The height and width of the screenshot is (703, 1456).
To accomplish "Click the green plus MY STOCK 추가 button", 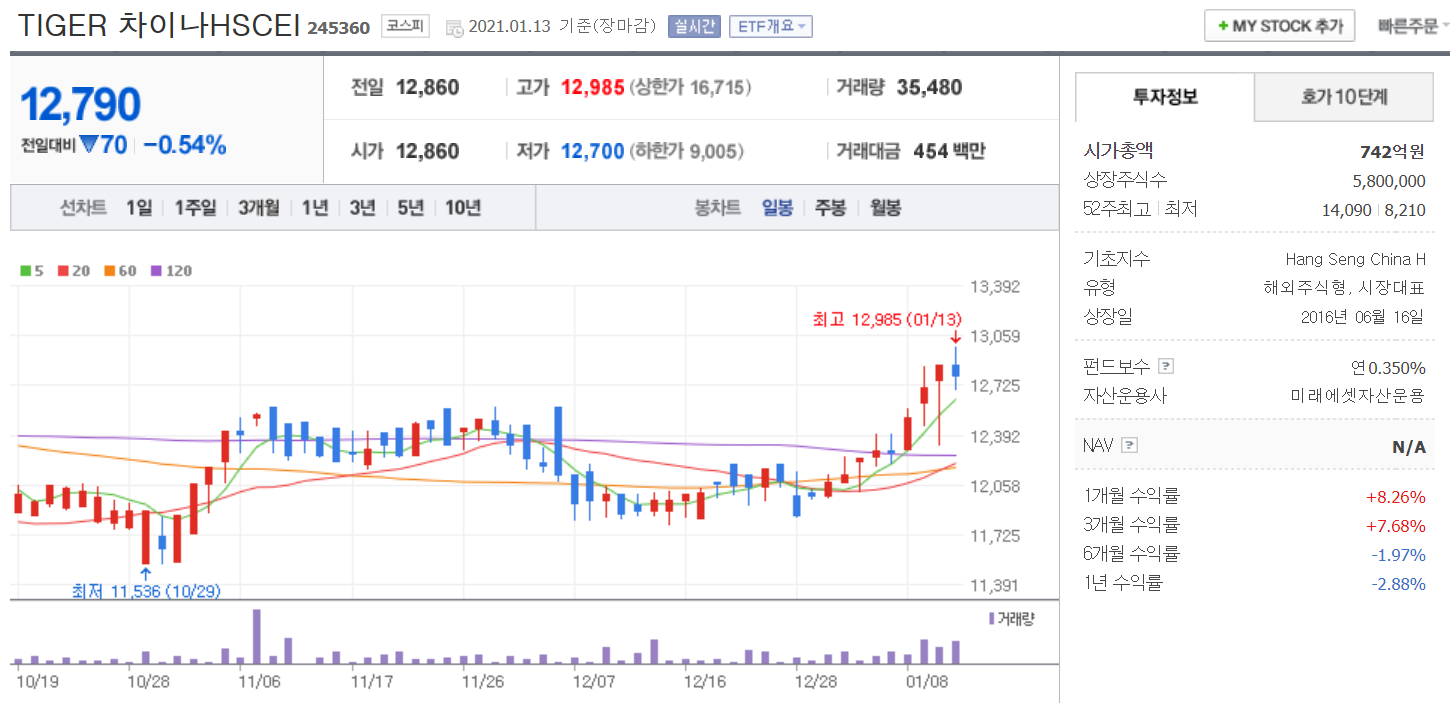I will (x=1279, y=26).
